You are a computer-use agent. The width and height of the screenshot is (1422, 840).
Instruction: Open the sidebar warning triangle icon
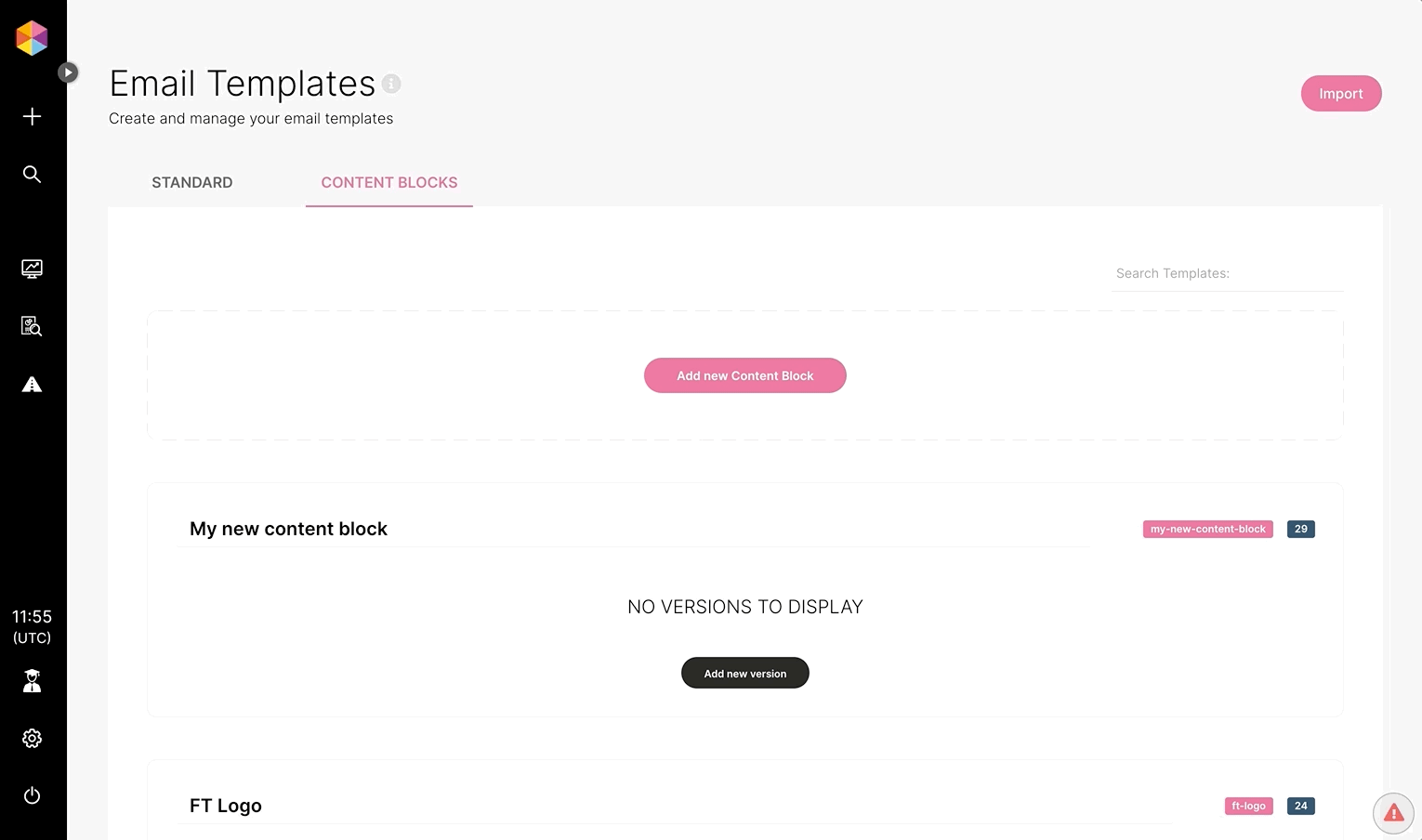tap(32, 384)
